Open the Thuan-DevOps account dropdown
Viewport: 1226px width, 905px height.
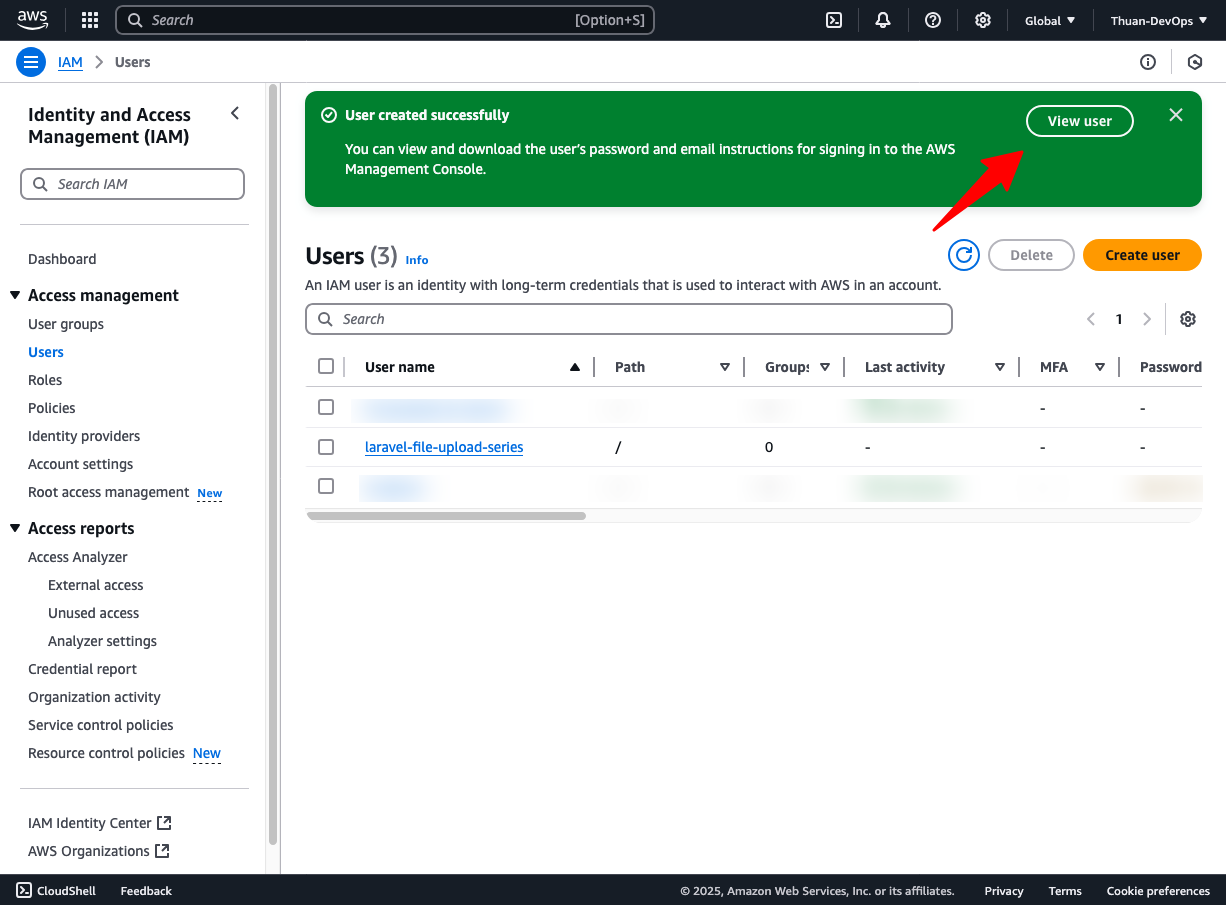(x=1157, y=20)
